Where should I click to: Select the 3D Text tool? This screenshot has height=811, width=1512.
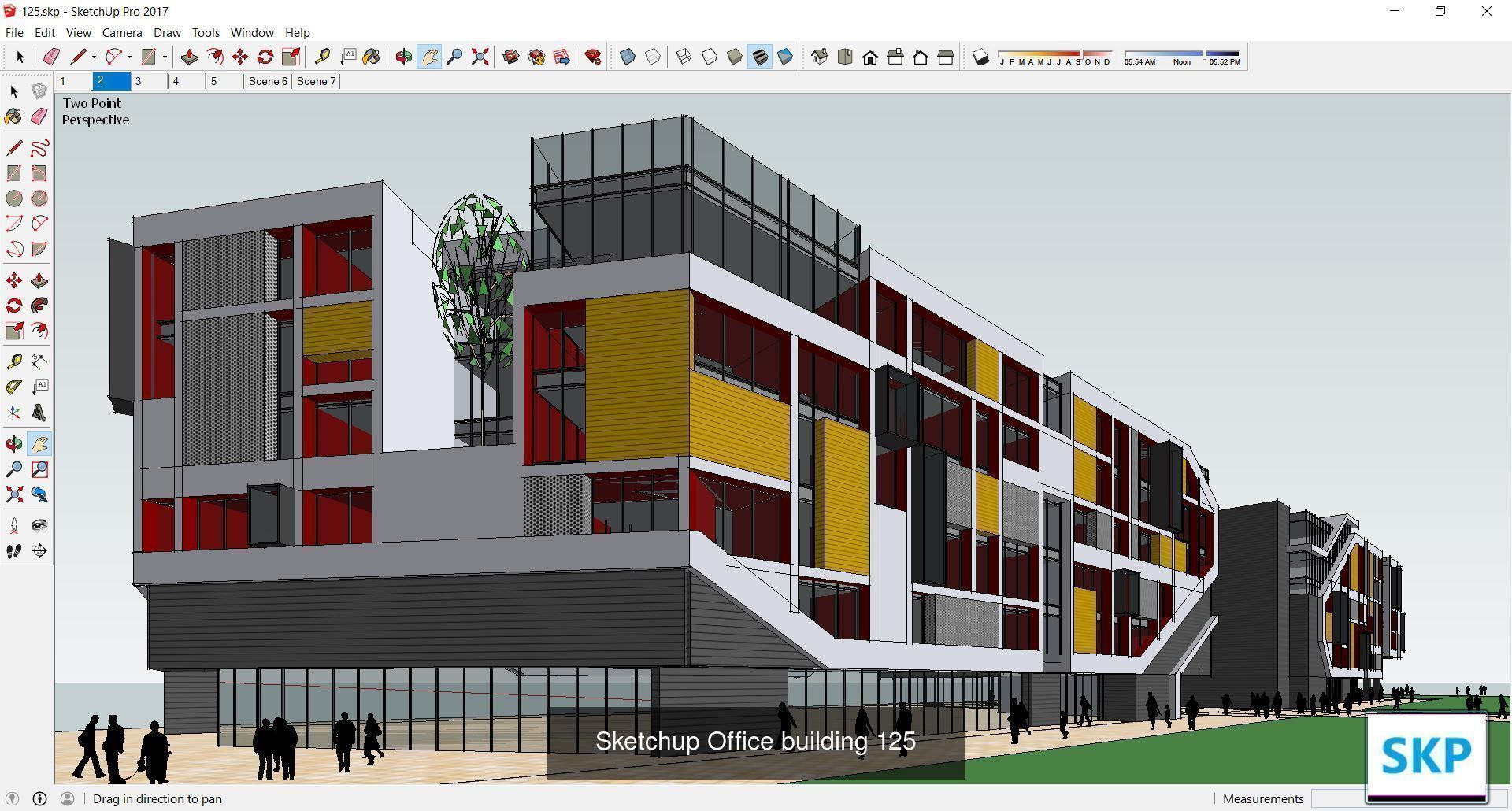tap(39, 413)
